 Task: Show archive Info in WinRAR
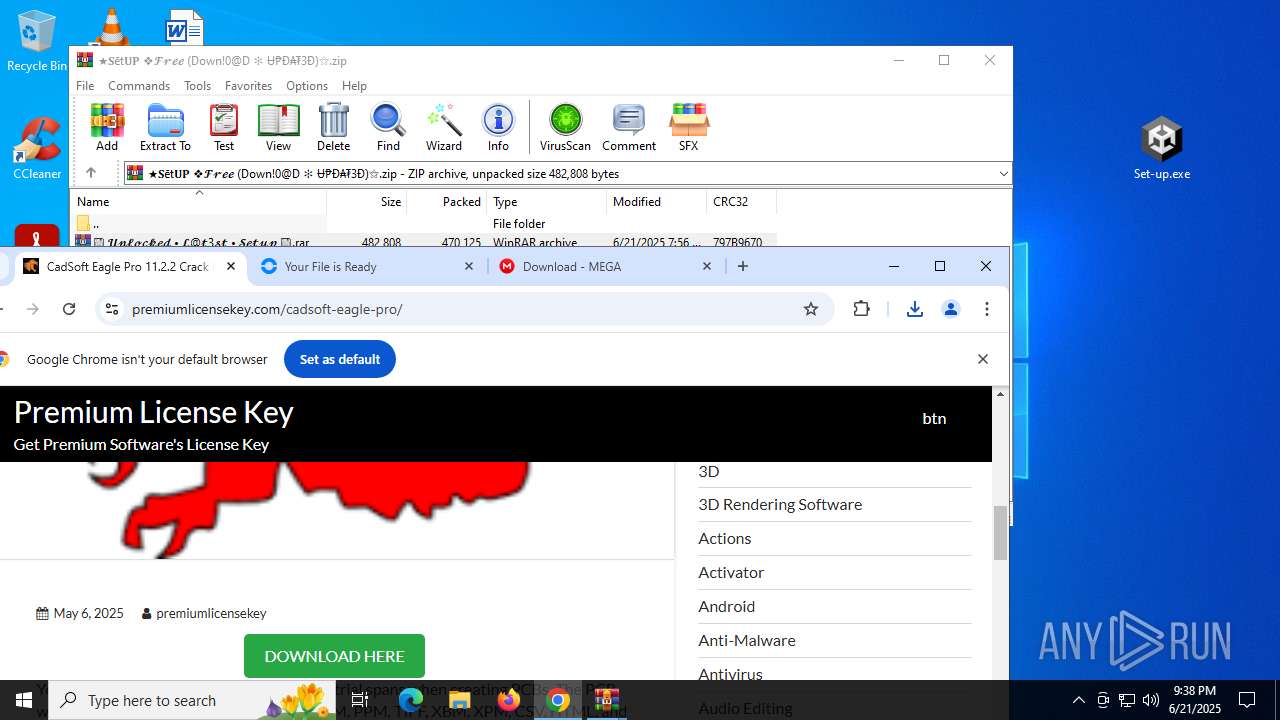coord(498,127)
